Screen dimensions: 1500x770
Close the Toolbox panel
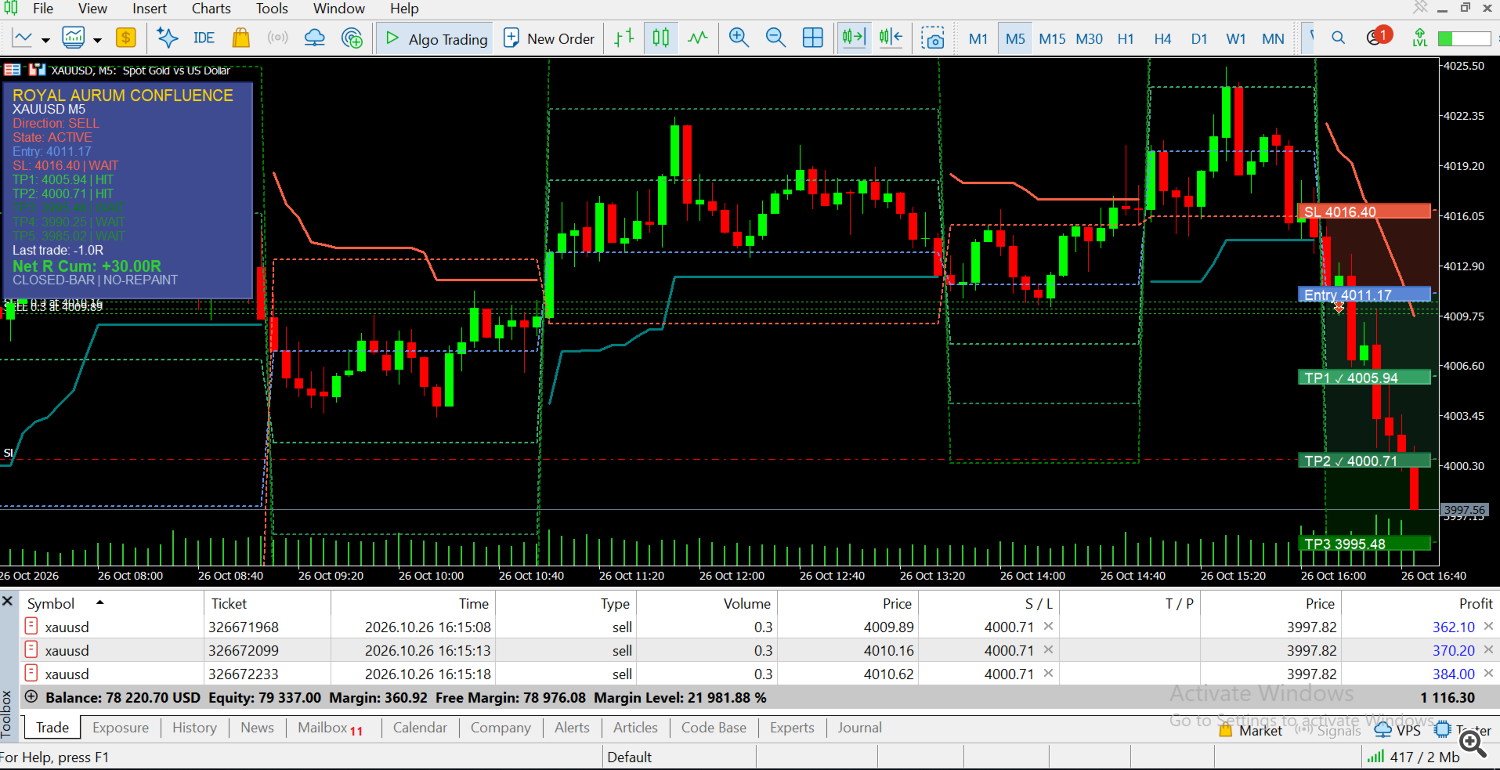7,601
